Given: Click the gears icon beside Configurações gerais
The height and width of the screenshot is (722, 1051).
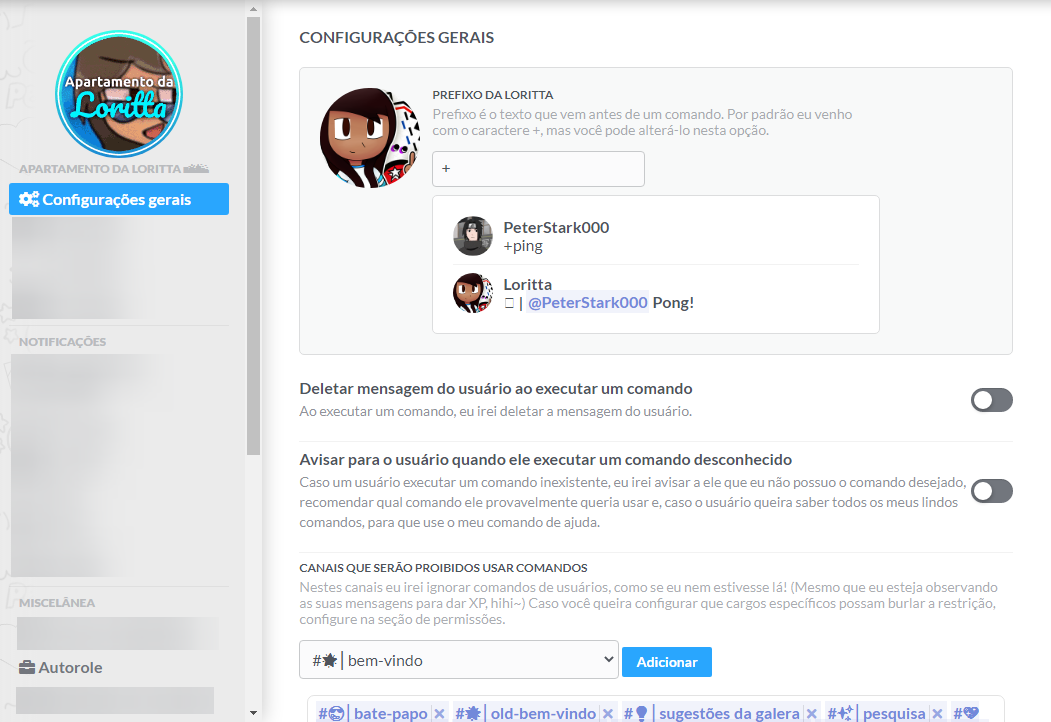Looking at the screenshot, I should coord(29,199).
